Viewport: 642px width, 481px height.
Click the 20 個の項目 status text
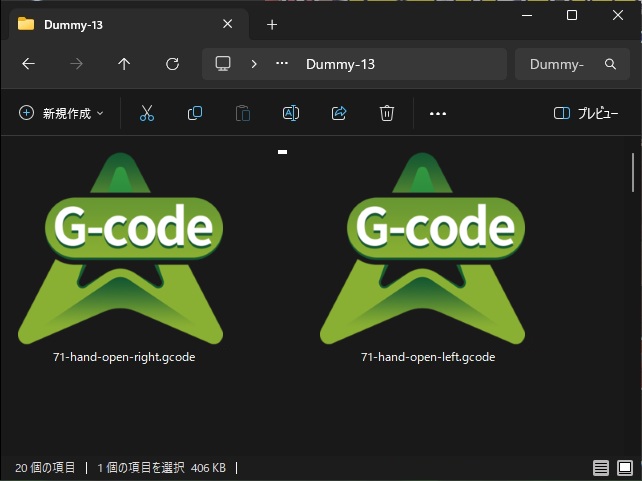tap(45, 467)
